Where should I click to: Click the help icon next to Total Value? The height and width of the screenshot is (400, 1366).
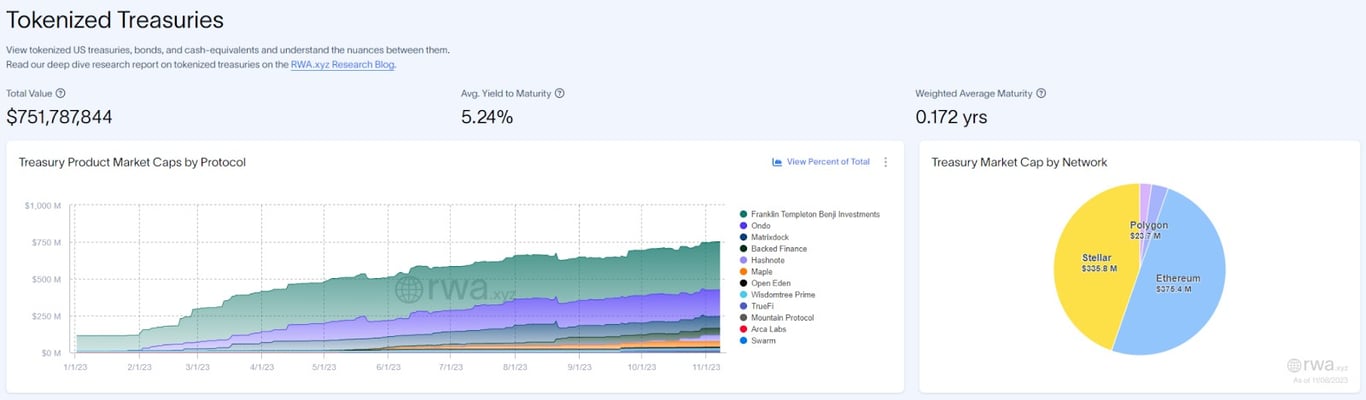(61, 93)
